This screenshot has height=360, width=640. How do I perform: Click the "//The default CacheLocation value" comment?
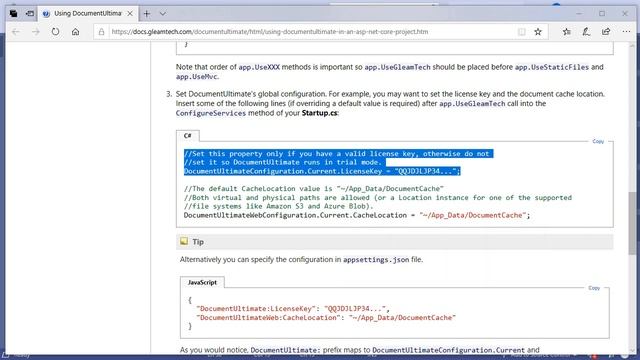pos(313,189)
